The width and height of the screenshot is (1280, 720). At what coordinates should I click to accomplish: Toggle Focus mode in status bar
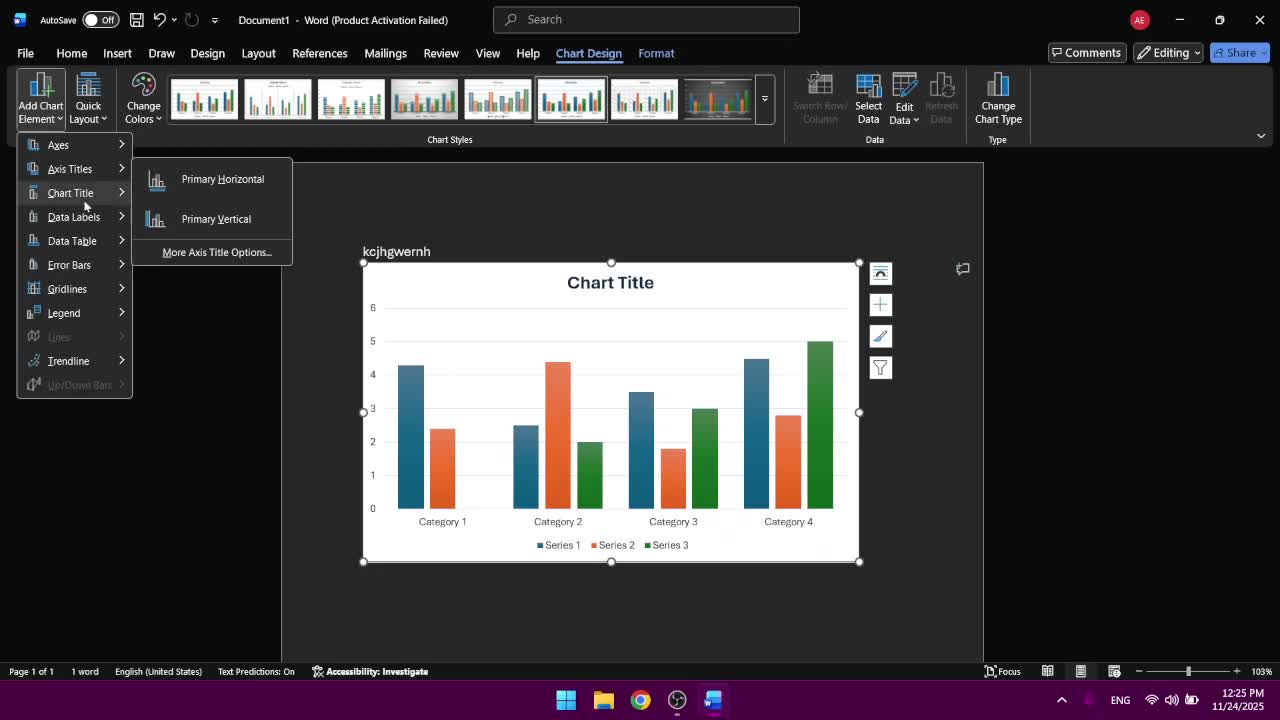pos(1002,671)
